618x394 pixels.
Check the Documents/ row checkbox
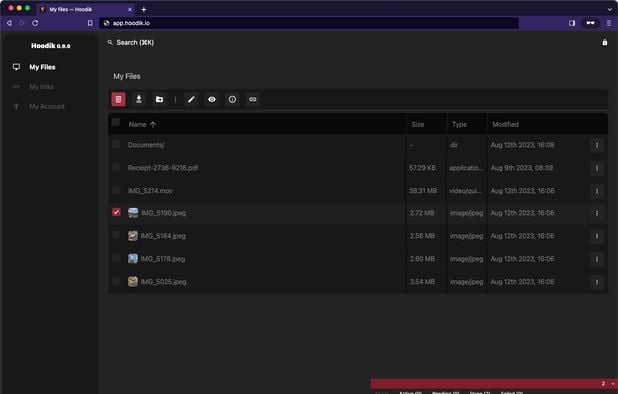click(116, 144)
